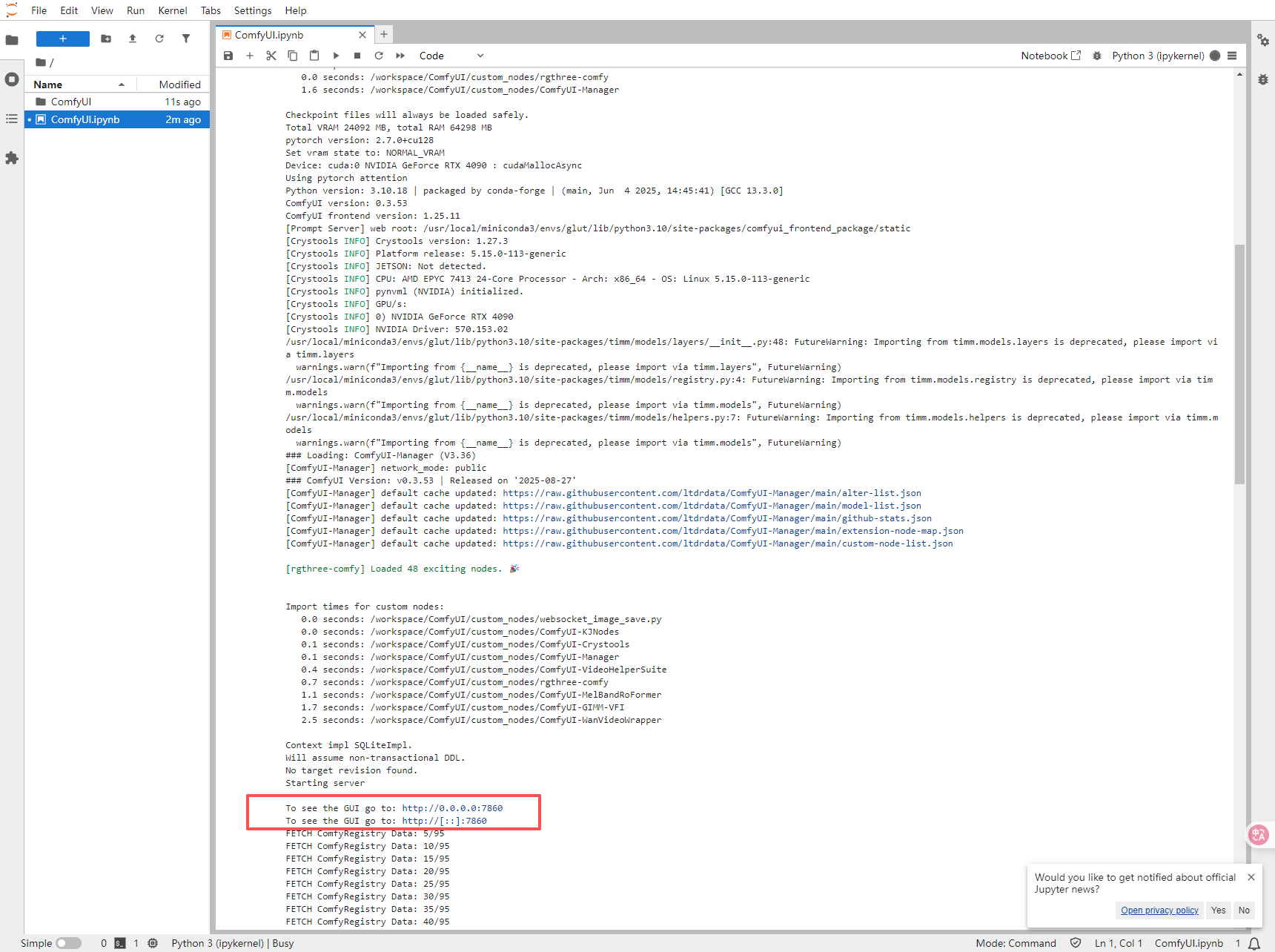Viewport: 1275px width, 952px height.
Task: Open model-list.json cache URL
Action: (x=712, y=506)
